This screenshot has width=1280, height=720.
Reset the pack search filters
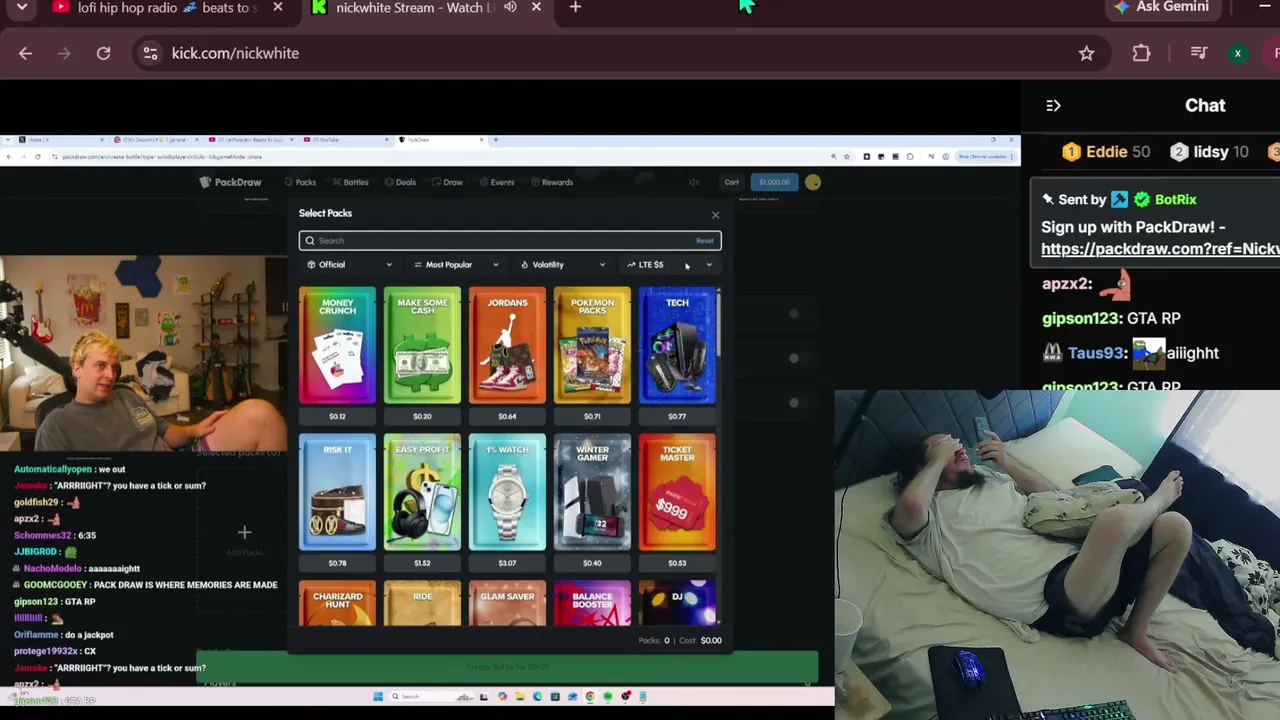(x=705, y=241)
